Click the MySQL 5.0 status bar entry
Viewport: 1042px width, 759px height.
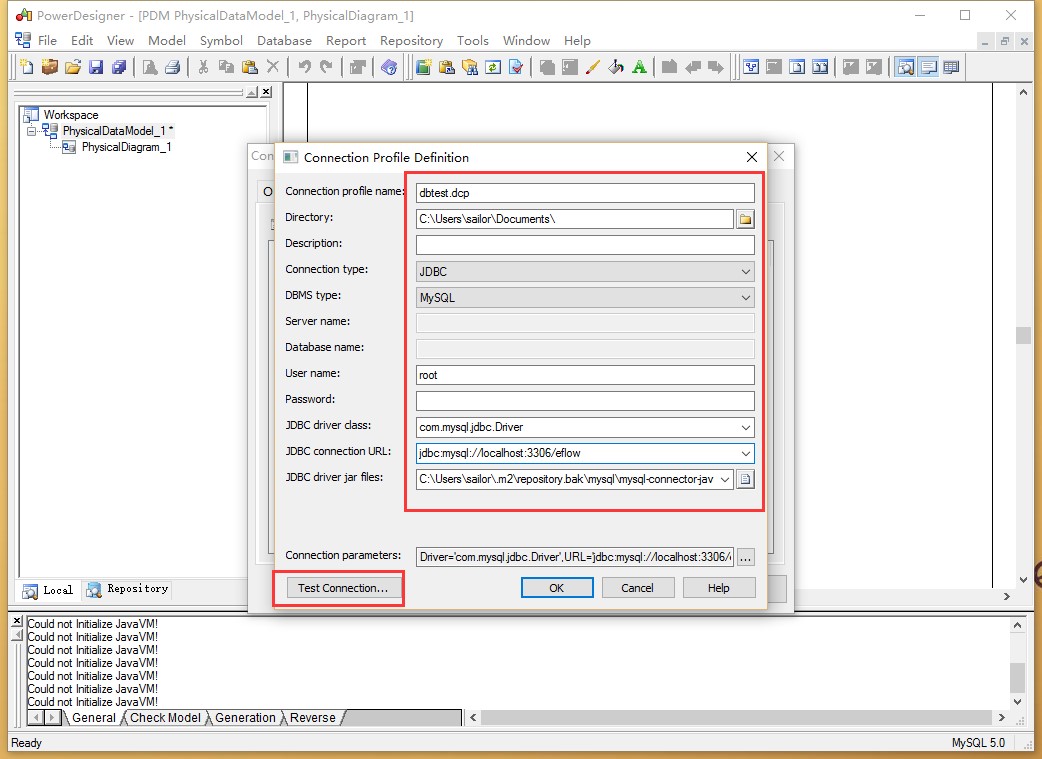click(978, 742)
